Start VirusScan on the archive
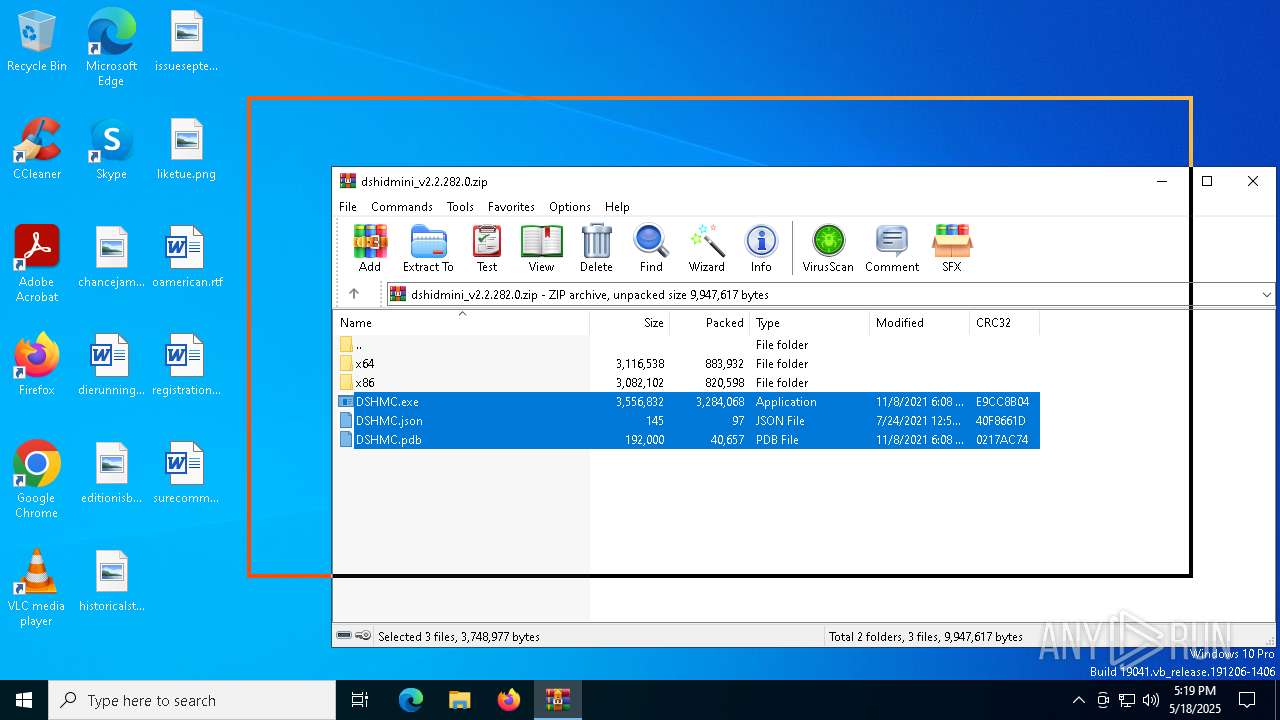The width and height of the screenshot is (1280, 720). (828, 248)
